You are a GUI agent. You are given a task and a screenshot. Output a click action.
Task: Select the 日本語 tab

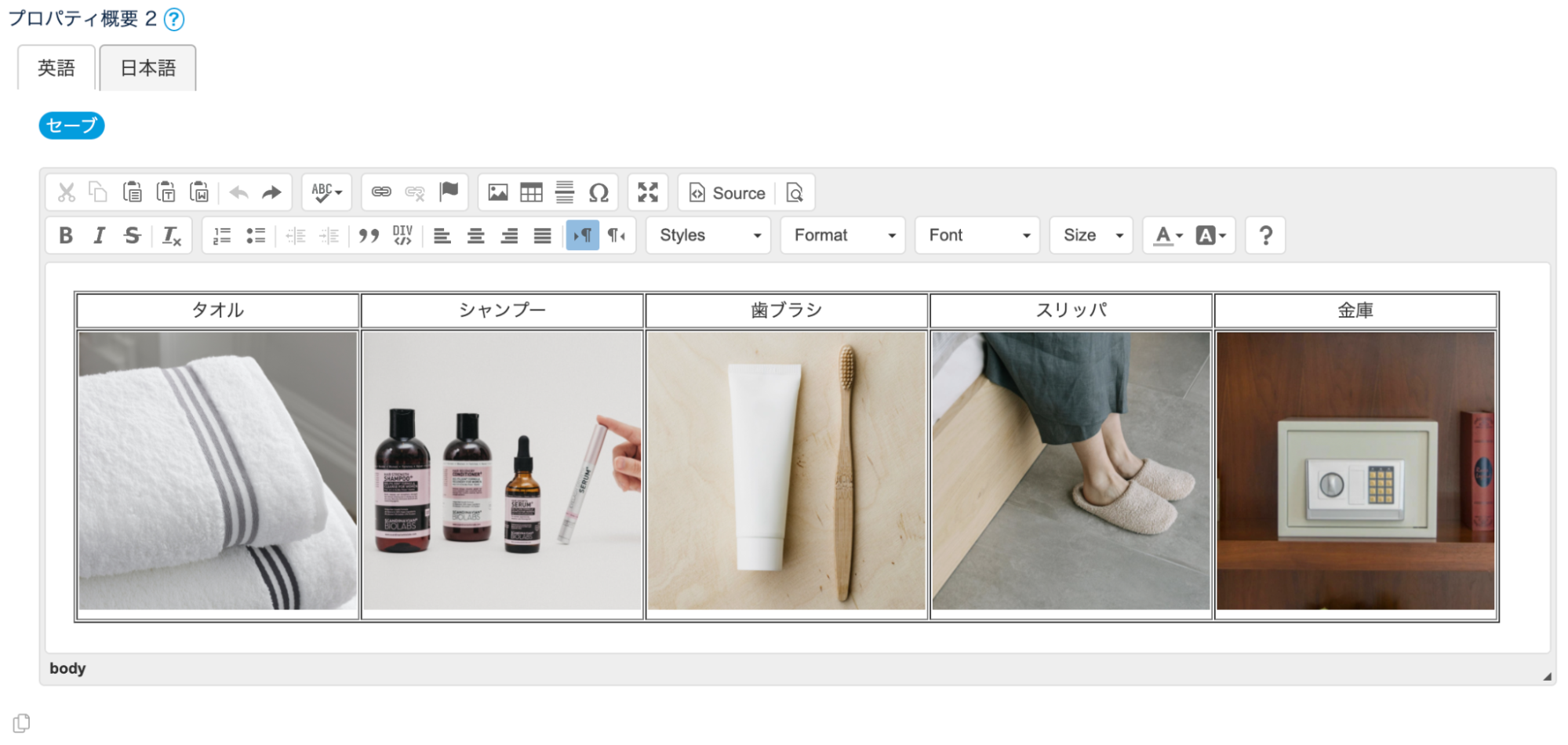(x=147, y=68)
